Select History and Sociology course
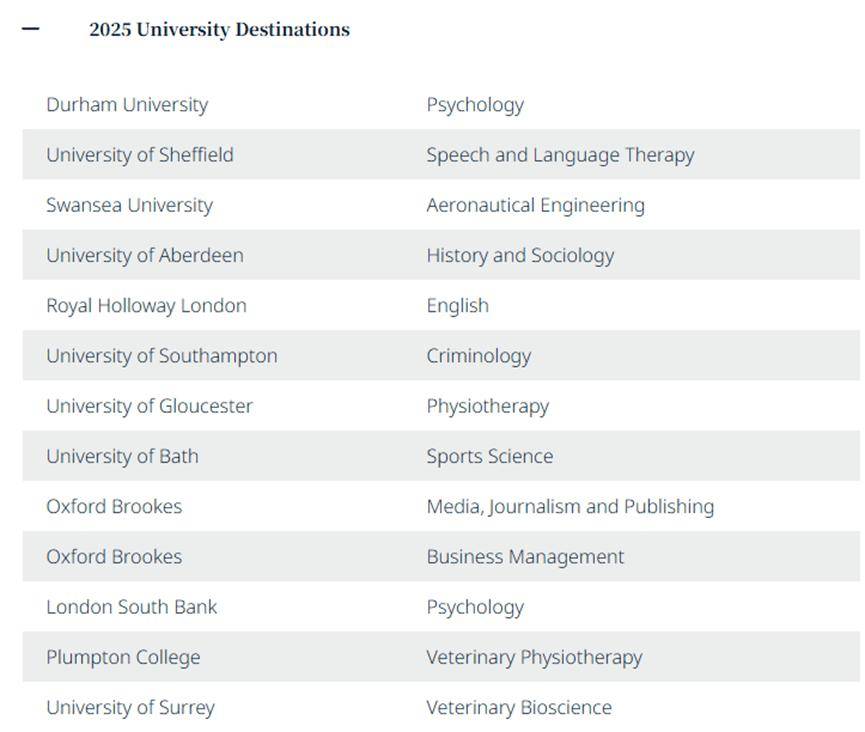Screen dimensions: 865x732 520,255
